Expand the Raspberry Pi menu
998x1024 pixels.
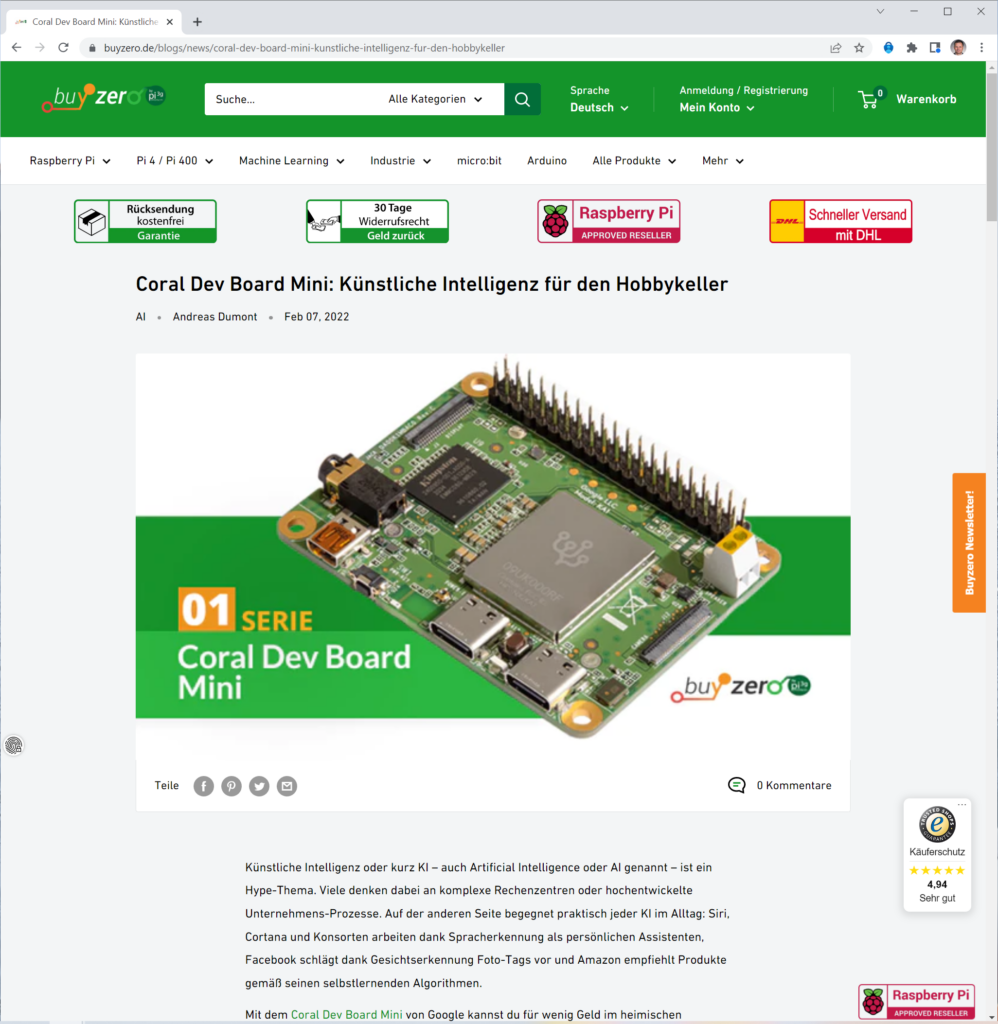click(x=70, y=161)
